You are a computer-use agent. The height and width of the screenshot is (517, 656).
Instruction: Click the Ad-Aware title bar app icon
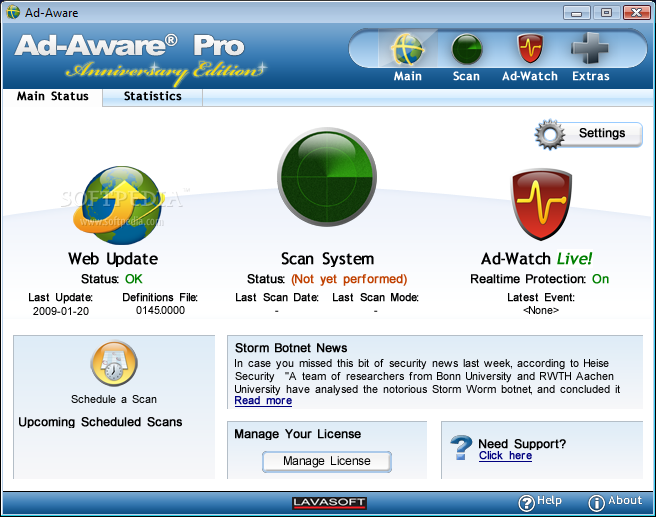13,12
